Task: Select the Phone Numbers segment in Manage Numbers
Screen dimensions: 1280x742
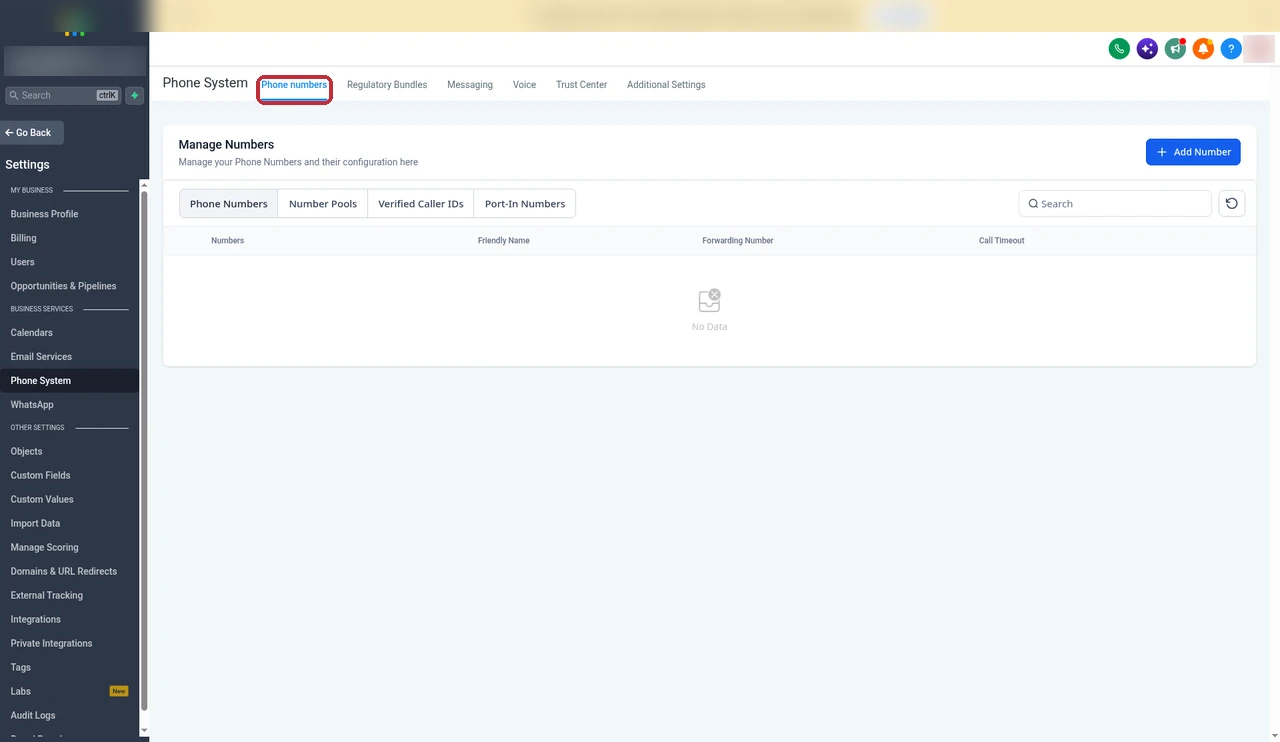Action: coord(229,204)
